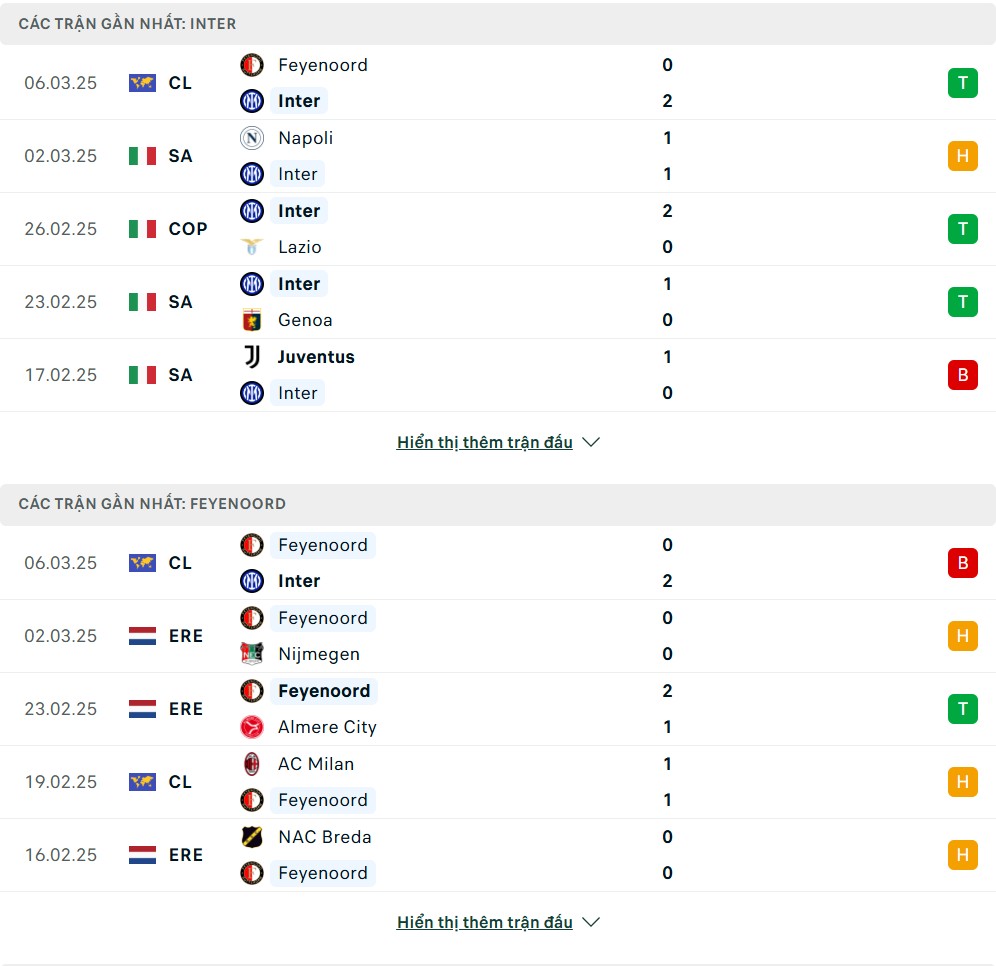Image resolution: width=996 pixels, height=966 pixels.
Task: Click the Napoli club crest icon
Action: tap(252, 138)
